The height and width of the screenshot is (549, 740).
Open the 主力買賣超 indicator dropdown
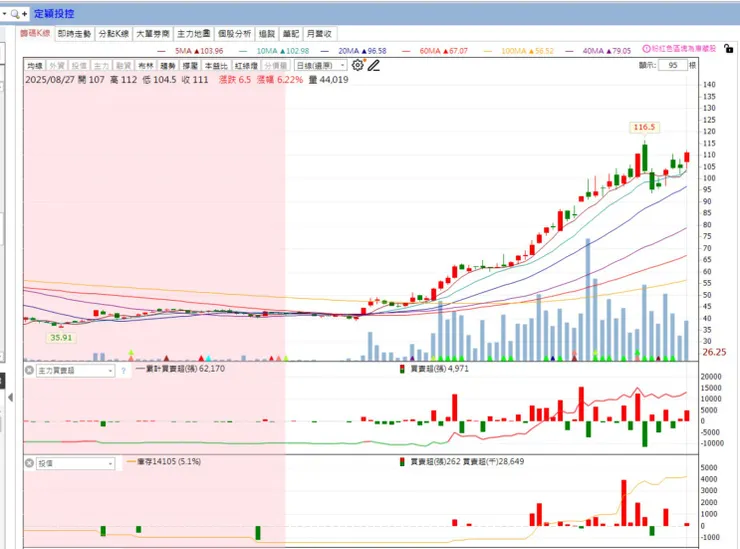click(76, 371)
